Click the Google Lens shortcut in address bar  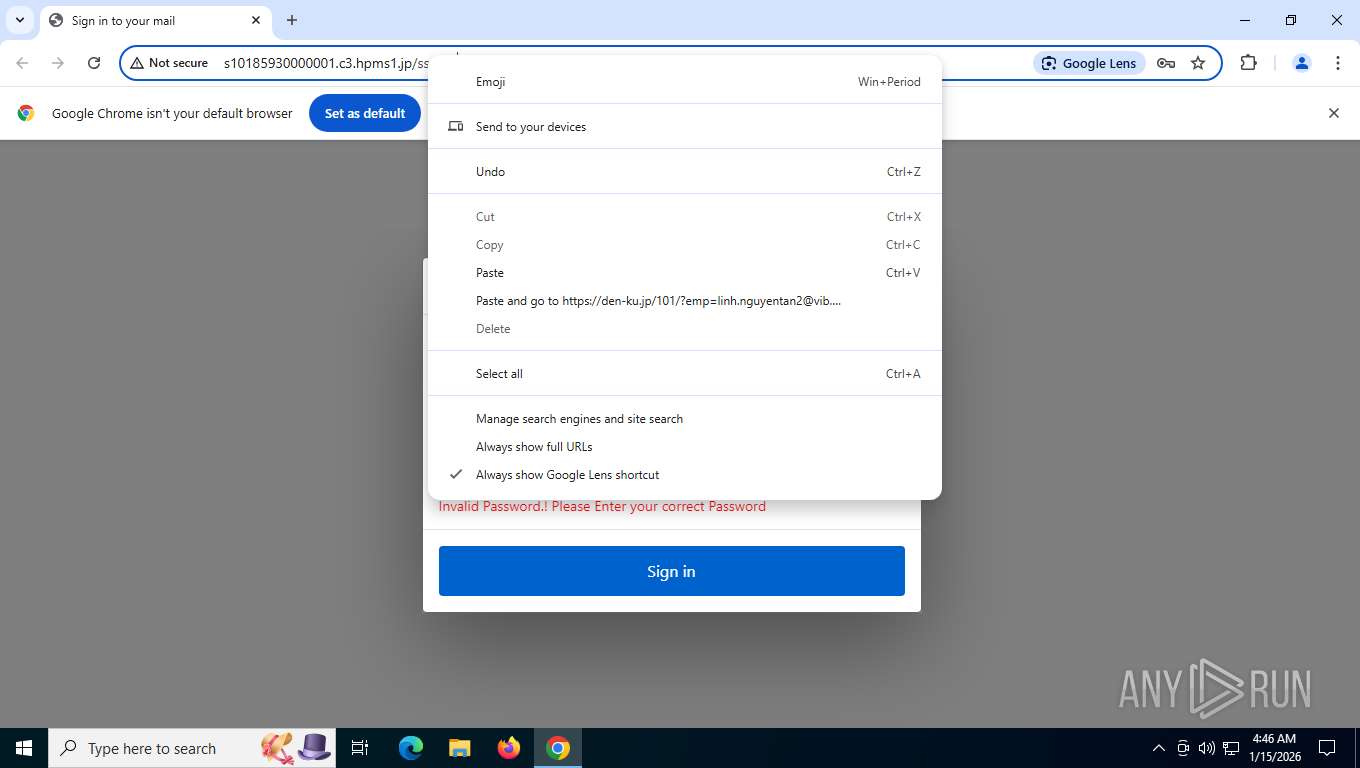1089,63
